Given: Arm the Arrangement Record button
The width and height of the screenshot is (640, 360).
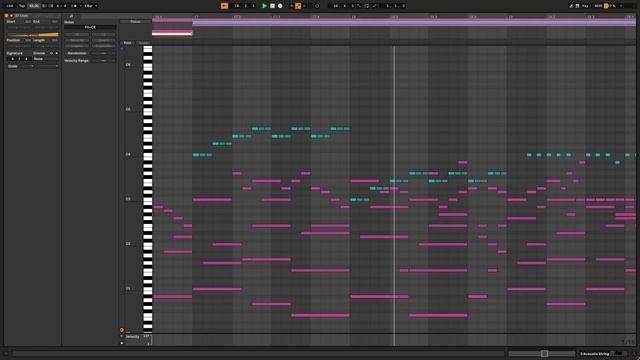Looking at the screenshot, I should tap(280, 6).
